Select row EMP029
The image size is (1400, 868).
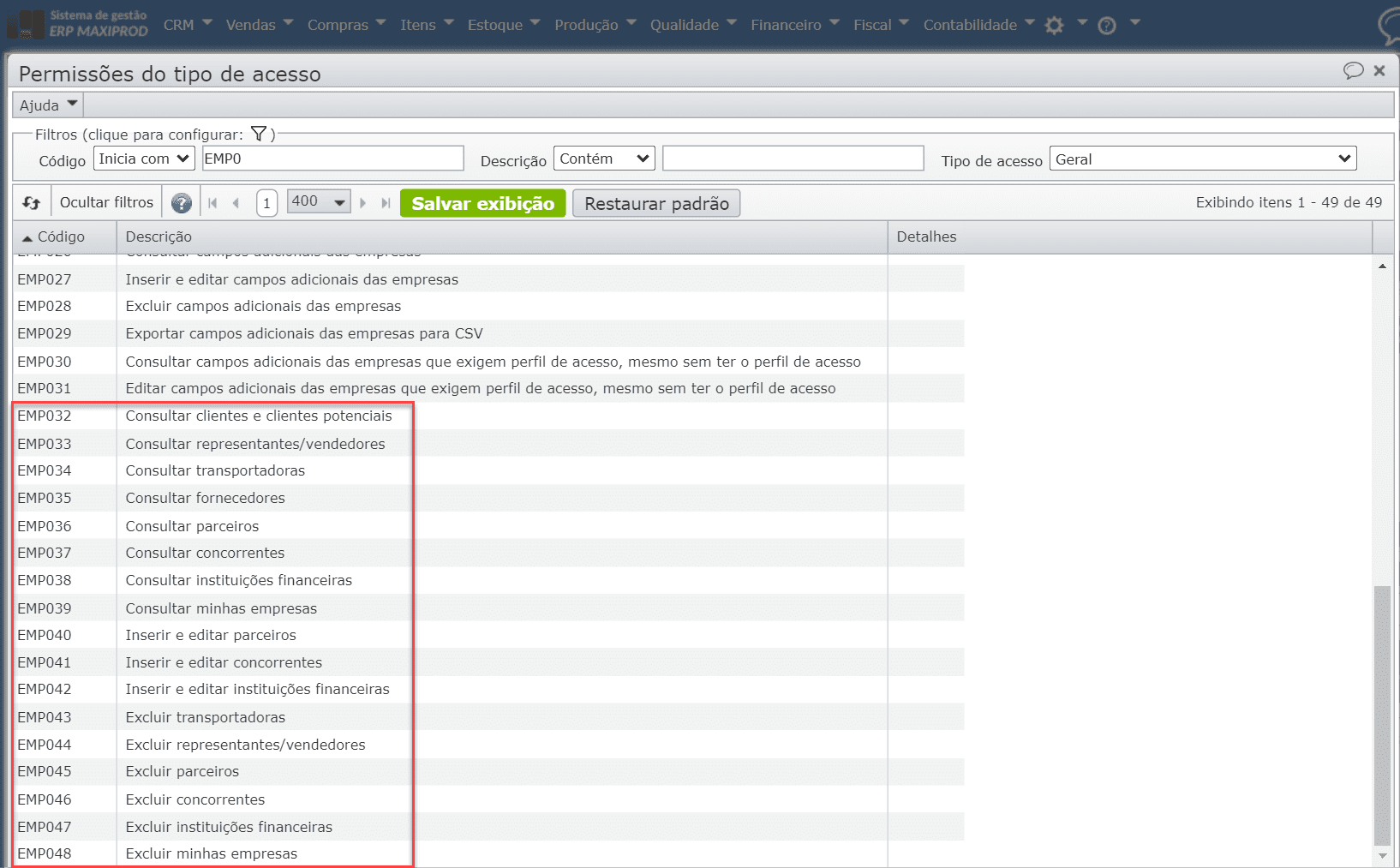pos(488,333)
